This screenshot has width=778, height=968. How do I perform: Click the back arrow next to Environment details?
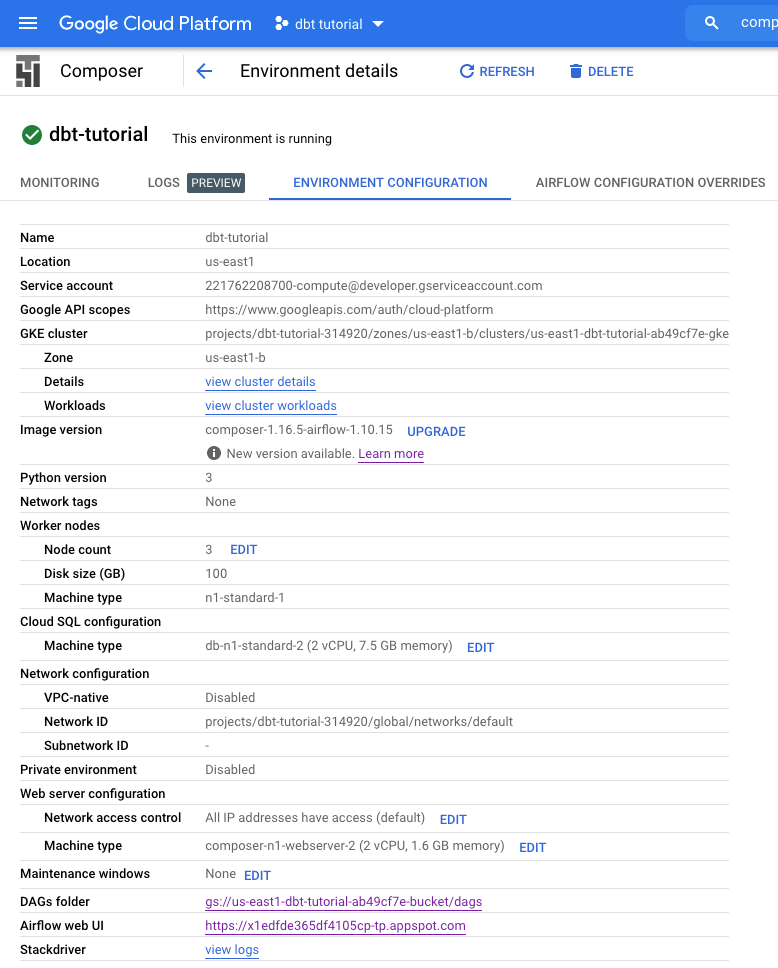[x=203, y=71]
